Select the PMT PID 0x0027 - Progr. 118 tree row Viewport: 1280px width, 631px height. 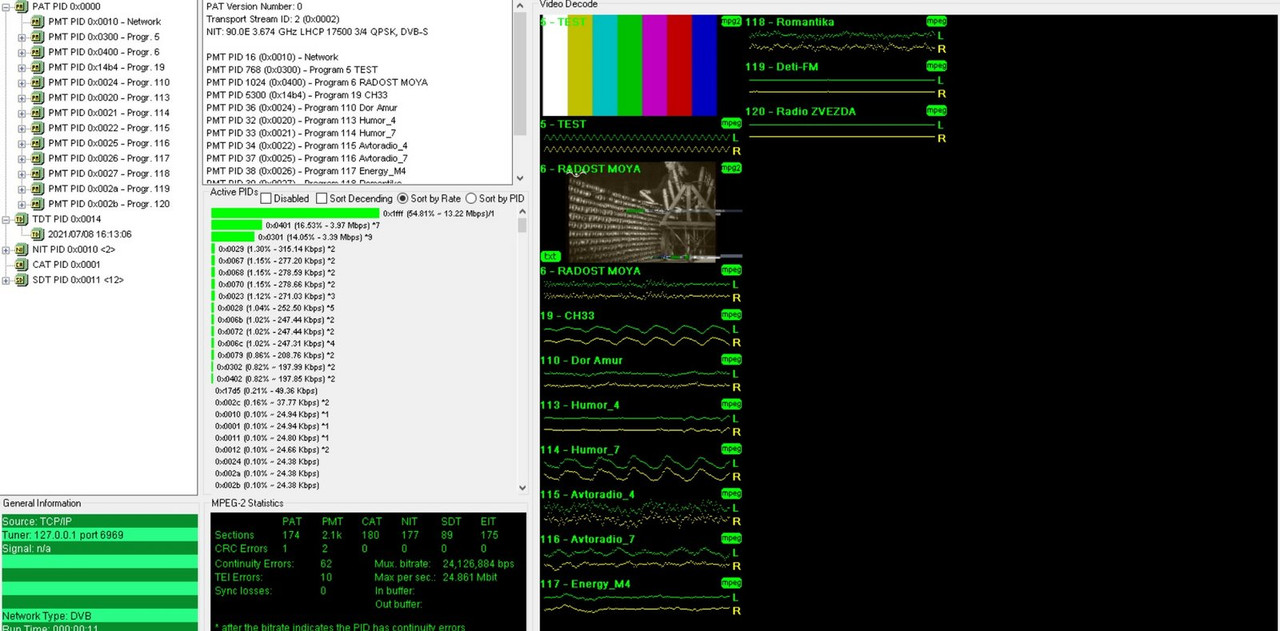point(108,174)
